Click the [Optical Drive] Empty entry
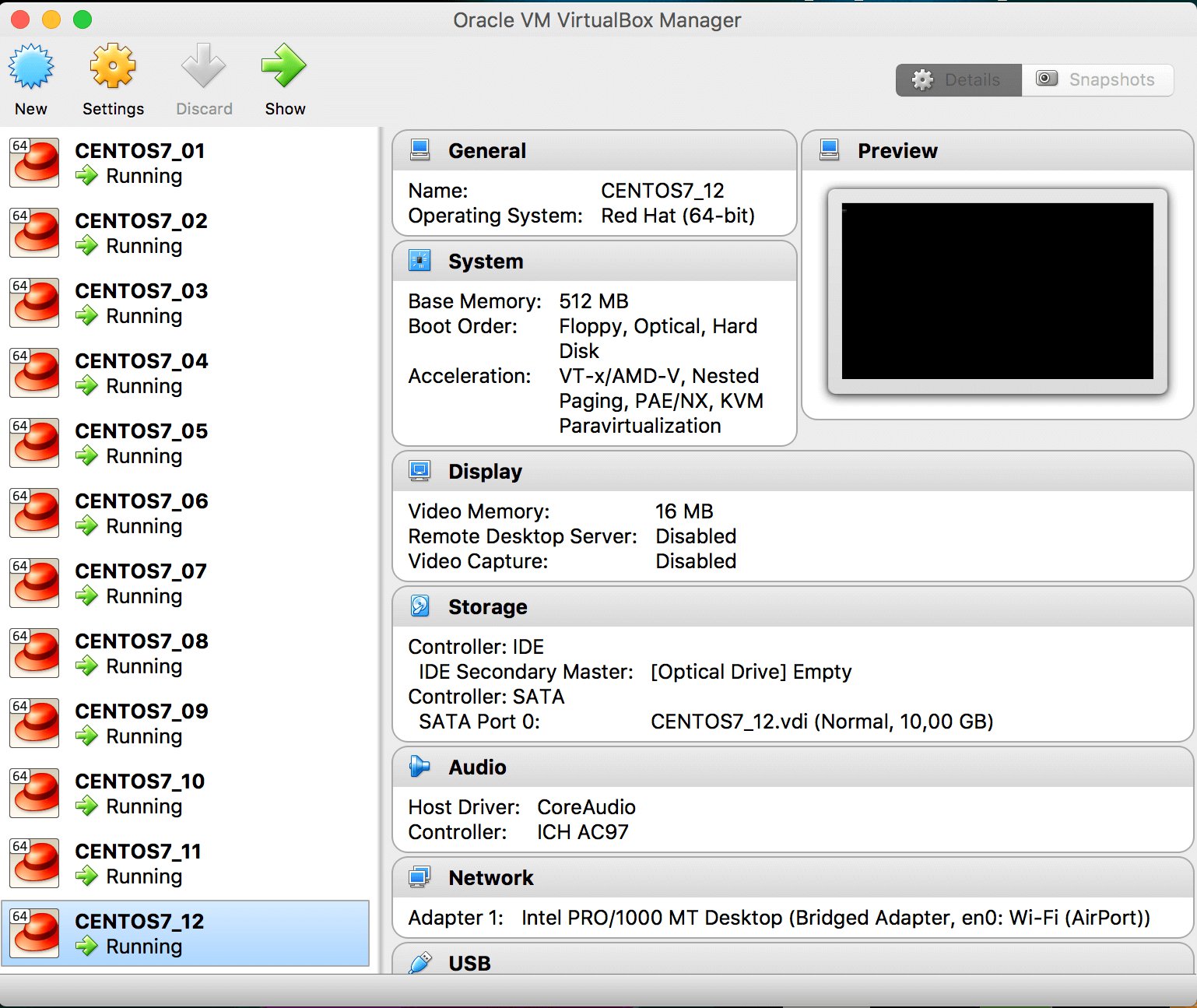 pyautogui.click(x=751, y=672)
